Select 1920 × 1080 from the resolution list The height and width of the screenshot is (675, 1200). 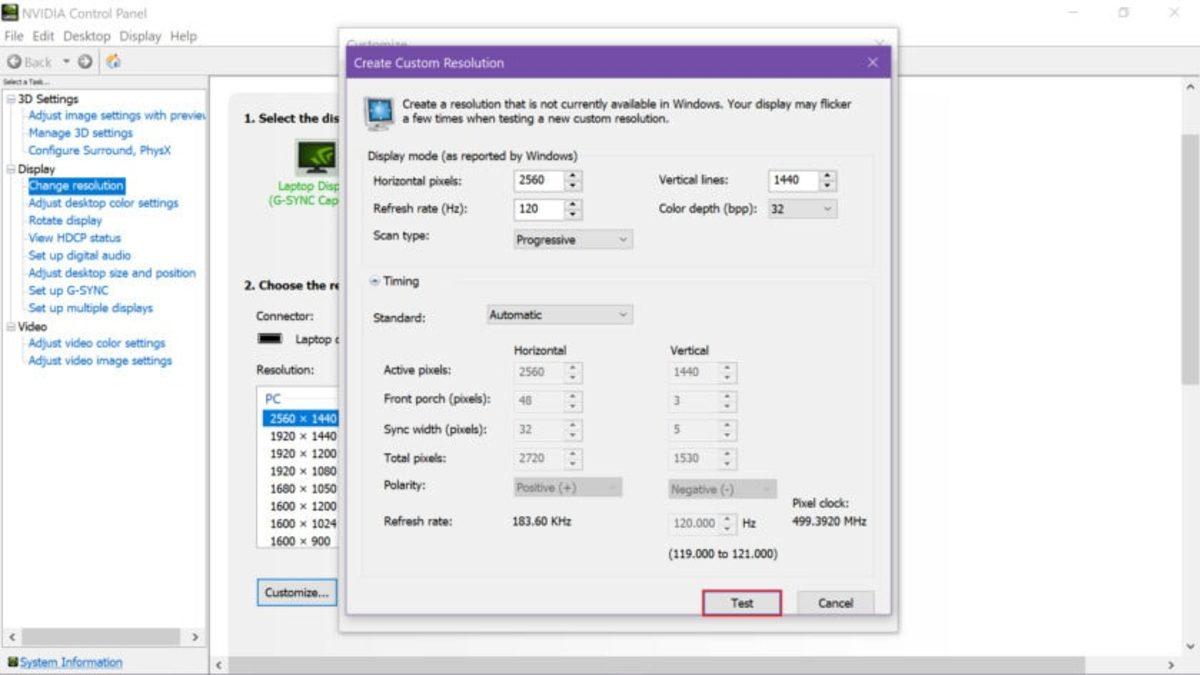[x=305, y=471]
